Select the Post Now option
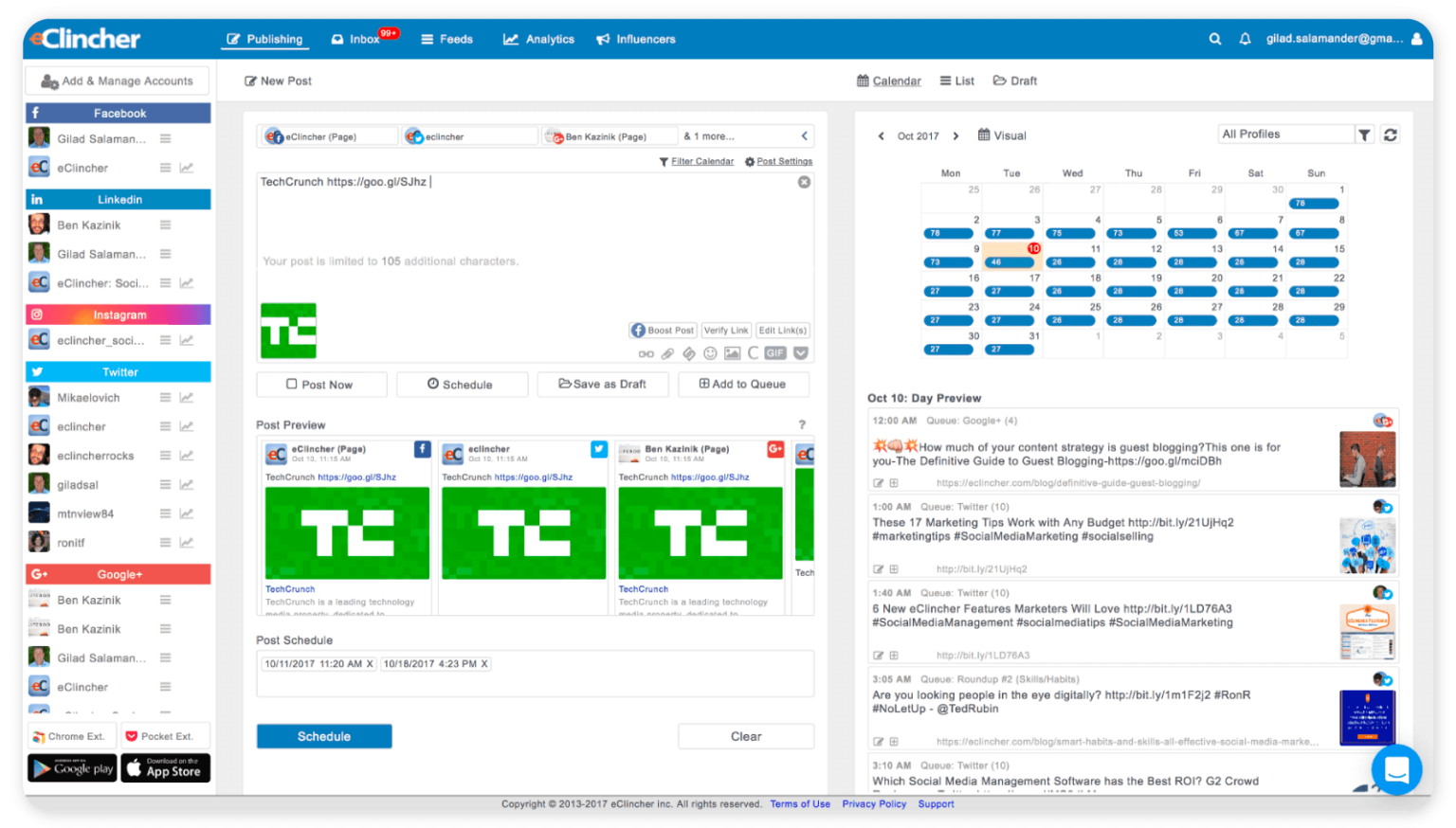Screen dimensions: 1456x828 321,384
